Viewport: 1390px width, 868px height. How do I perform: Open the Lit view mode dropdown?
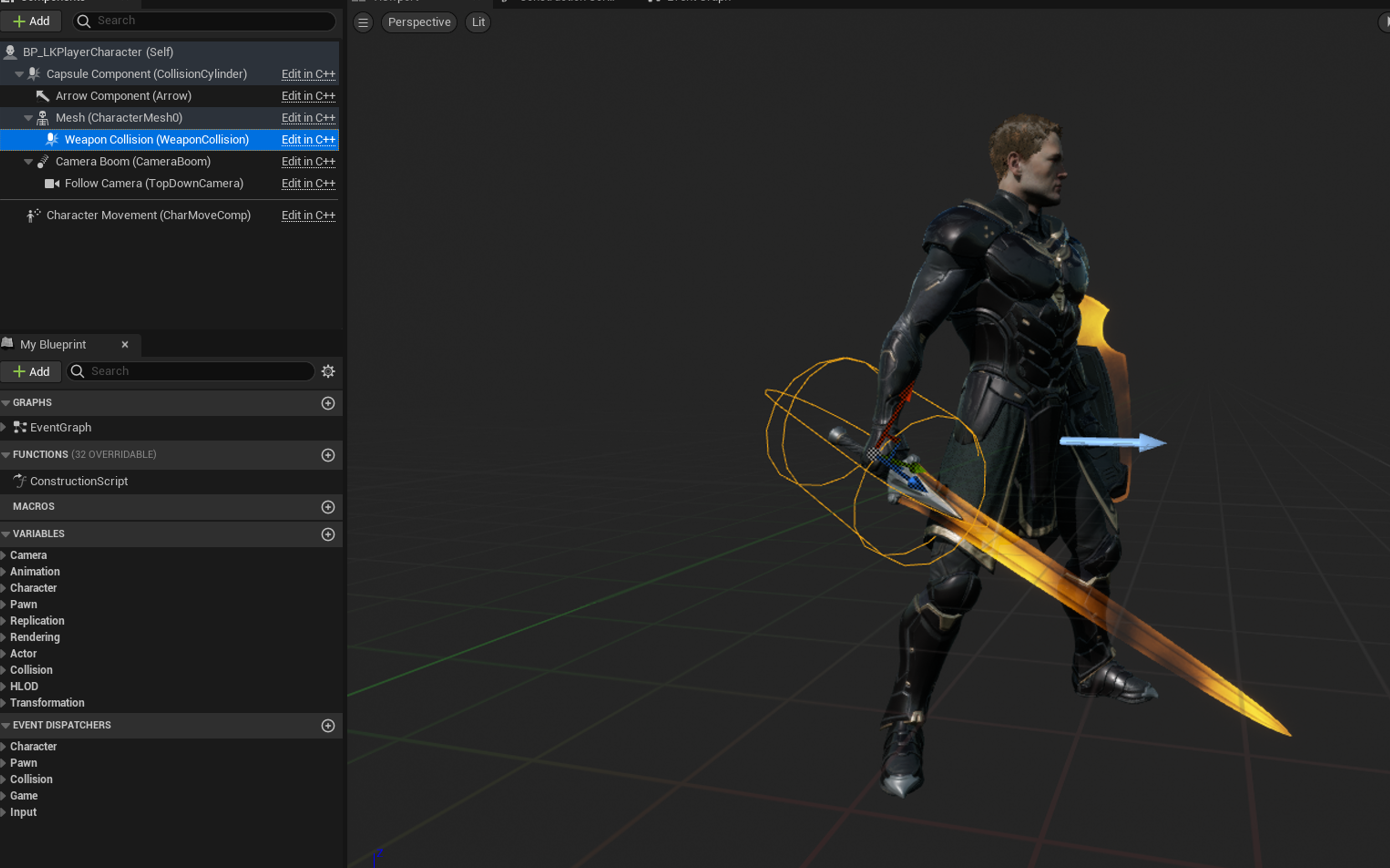[478, 22]
